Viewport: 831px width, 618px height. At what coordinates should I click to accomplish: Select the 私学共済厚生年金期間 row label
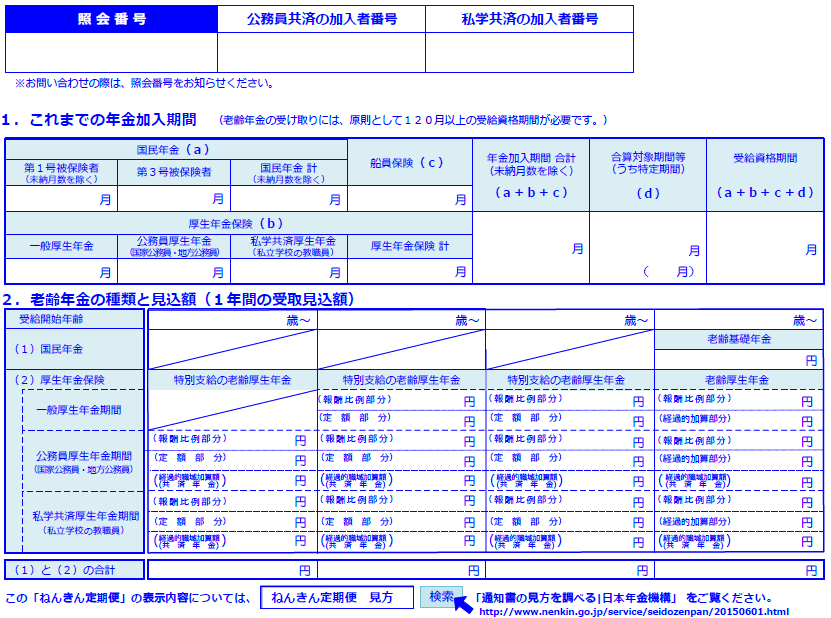coord(83,522)
